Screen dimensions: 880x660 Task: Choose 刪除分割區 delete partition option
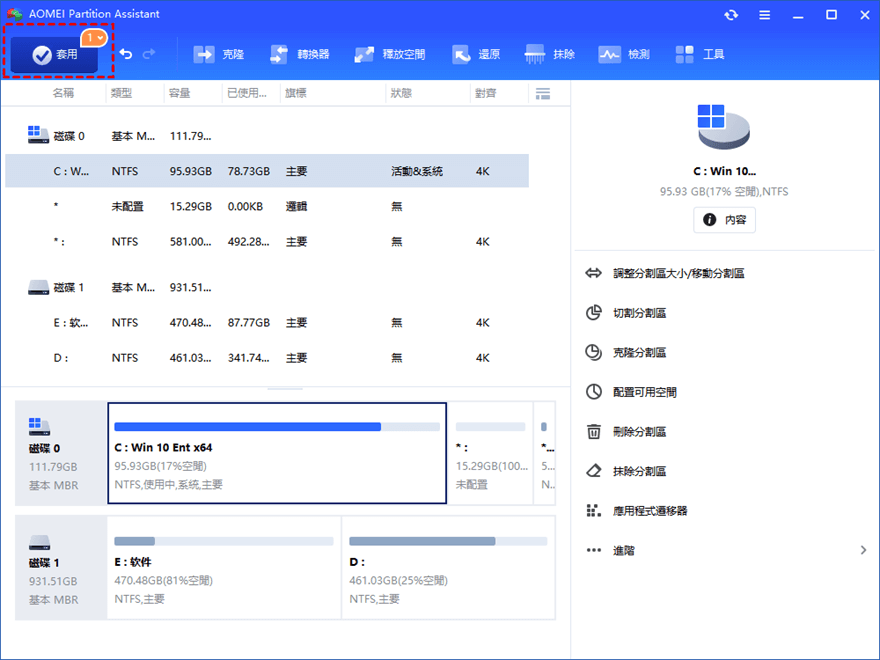(639, 432)
